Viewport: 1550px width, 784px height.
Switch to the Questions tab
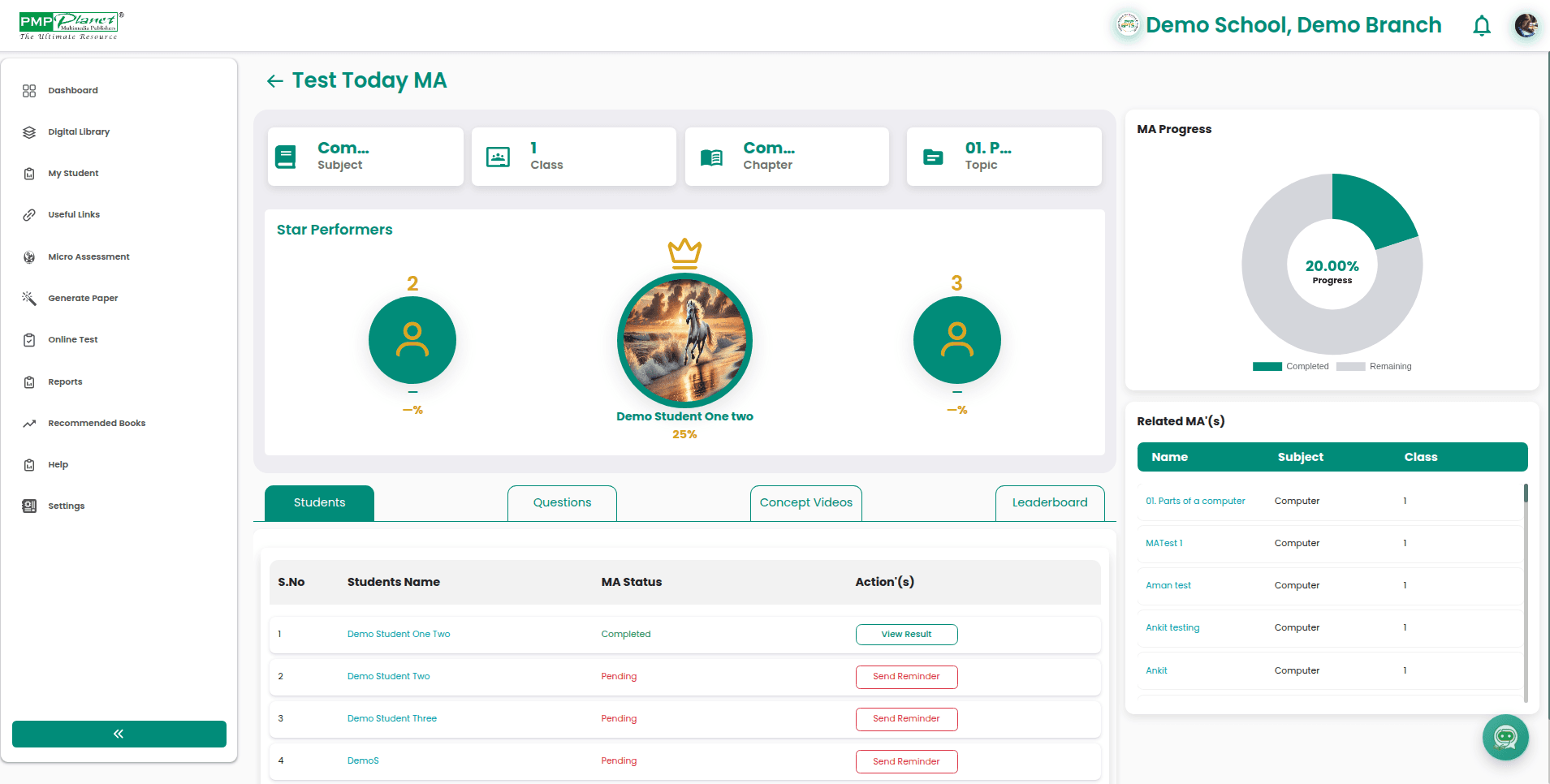(x=562, y=503)
